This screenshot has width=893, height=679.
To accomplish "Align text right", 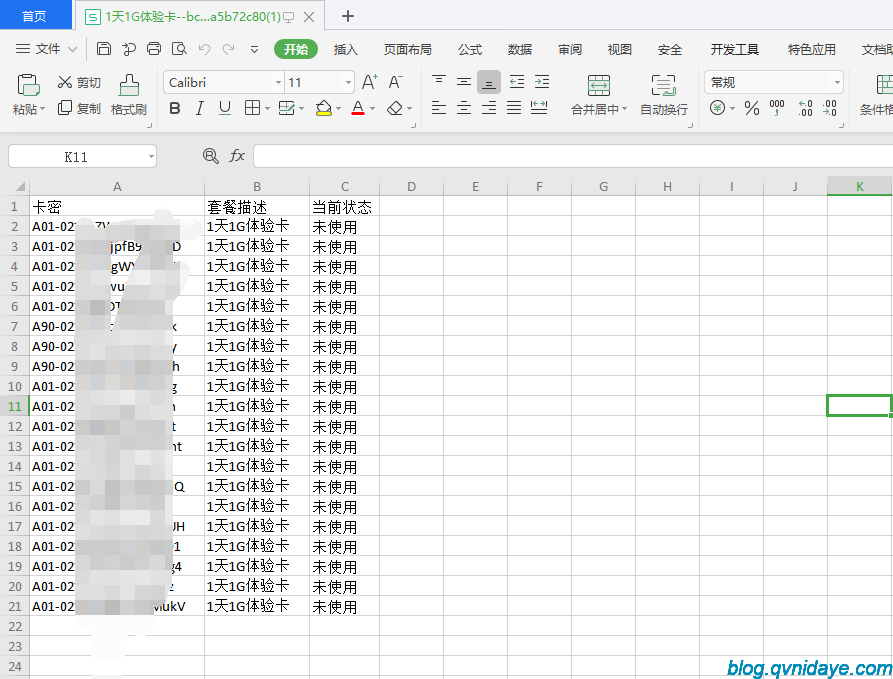I will pos(489,108).
